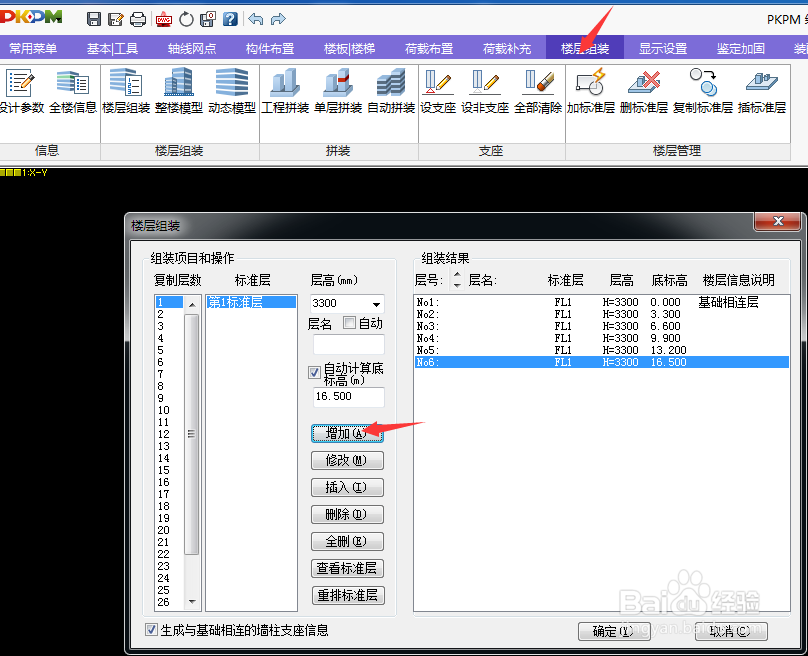
Task: Confirm with the 确定(Y) button
Action: pos(614,631)
